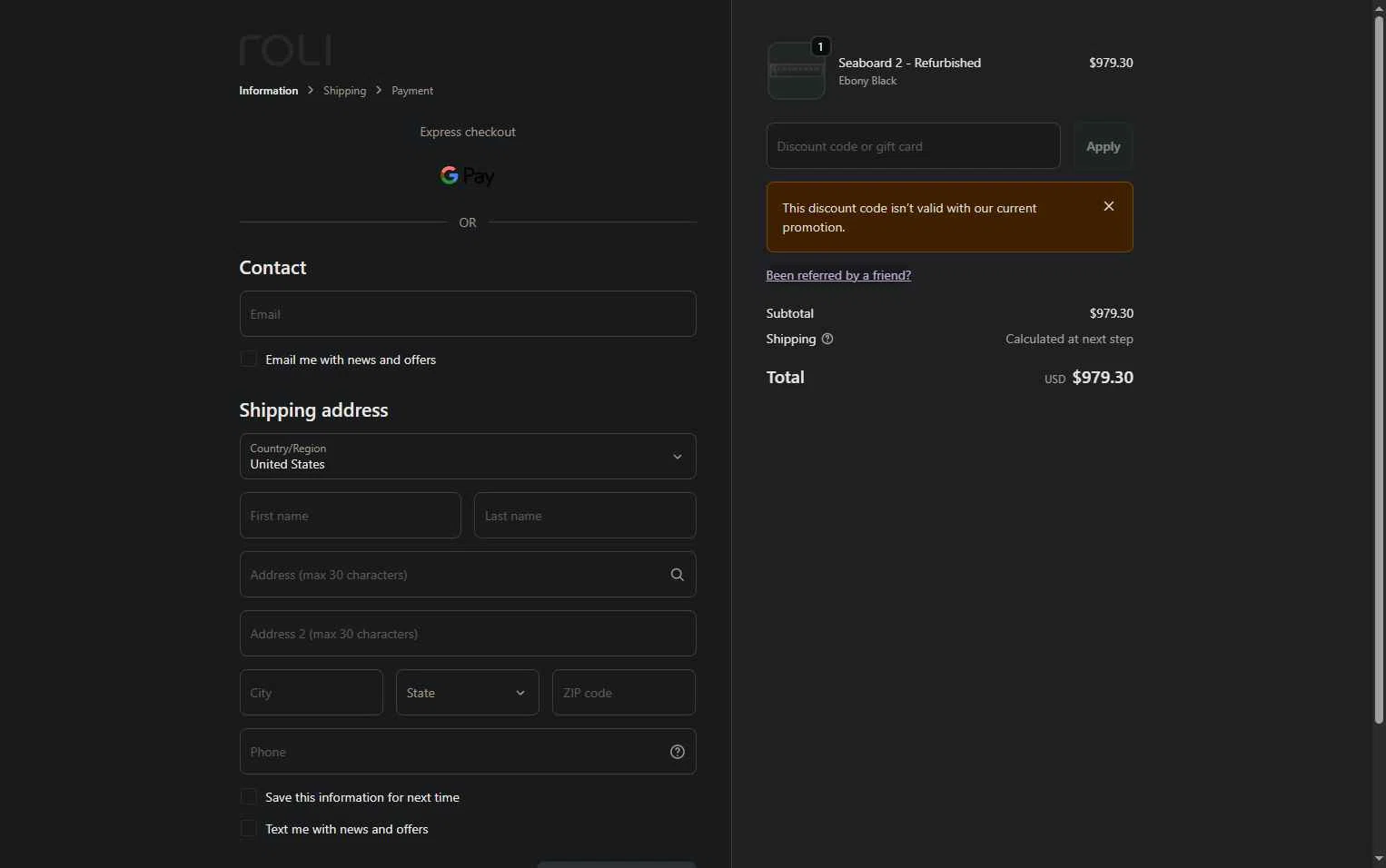Focus the Address 2 field
The image size is (1386, 868).
[468, 634]
